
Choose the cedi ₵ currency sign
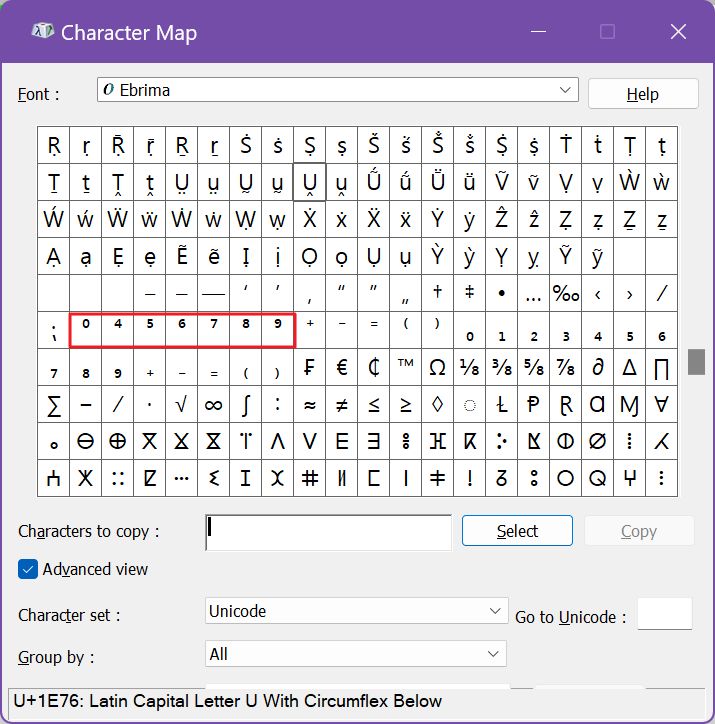(373, 367)
